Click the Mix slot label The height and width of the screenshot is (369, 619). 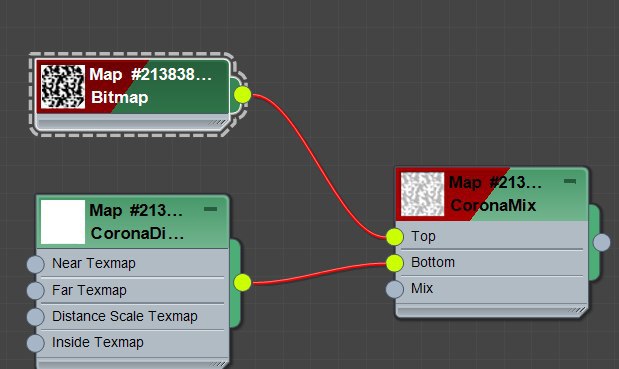(422, 288)
